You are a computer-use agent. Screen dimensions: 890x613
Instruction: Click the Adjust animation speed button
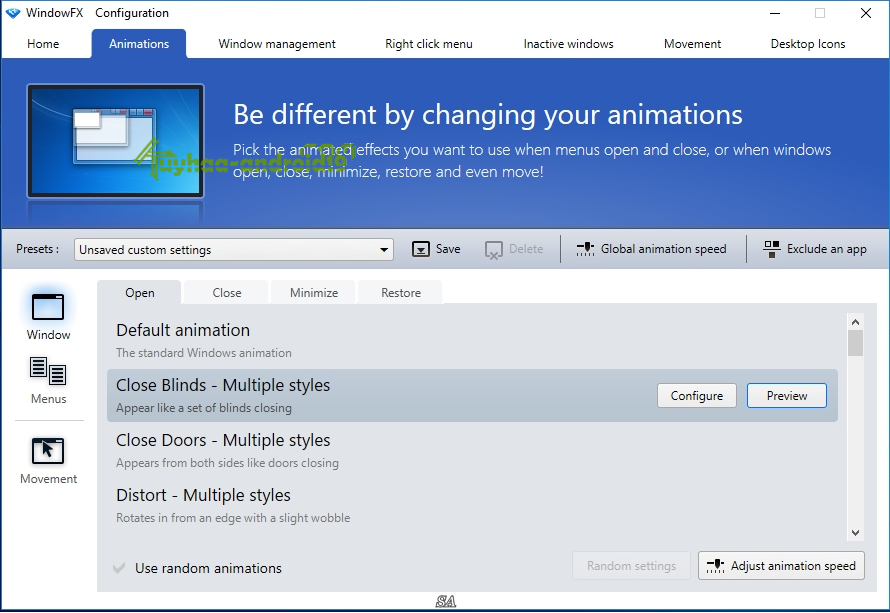(x=781, y=566)
